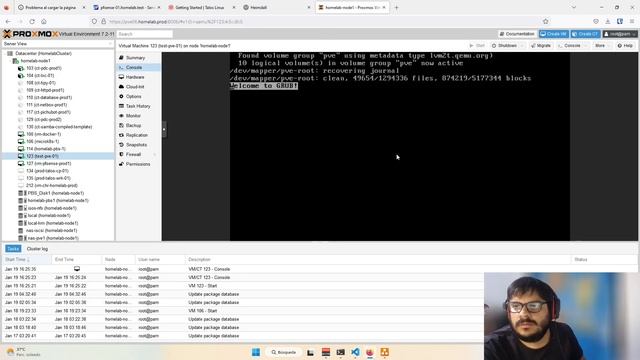Select container 110 (ct-database-prod1)
This screenshot has width=640, height=360.
[49, 98]
